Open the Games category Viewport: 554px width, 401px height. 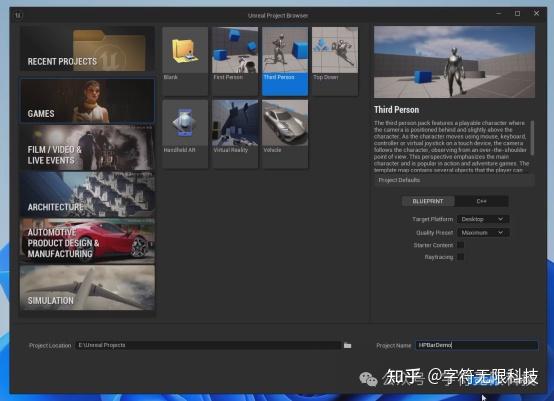[87, 101]
